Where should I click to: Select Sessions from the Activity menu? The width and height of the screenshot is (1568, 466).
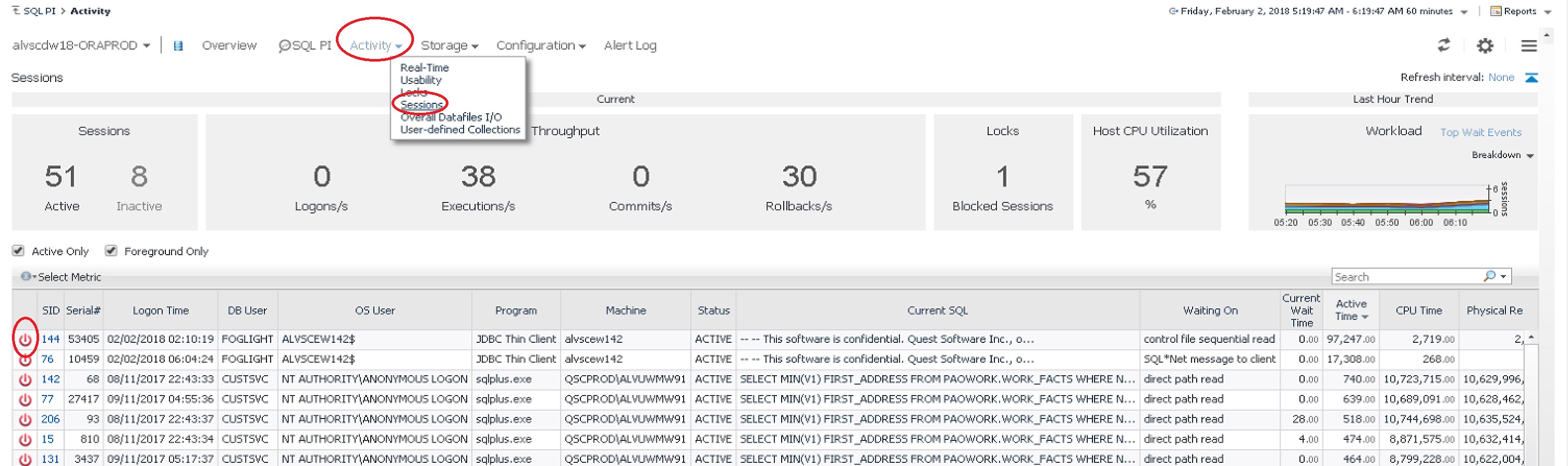click(421, 105)
